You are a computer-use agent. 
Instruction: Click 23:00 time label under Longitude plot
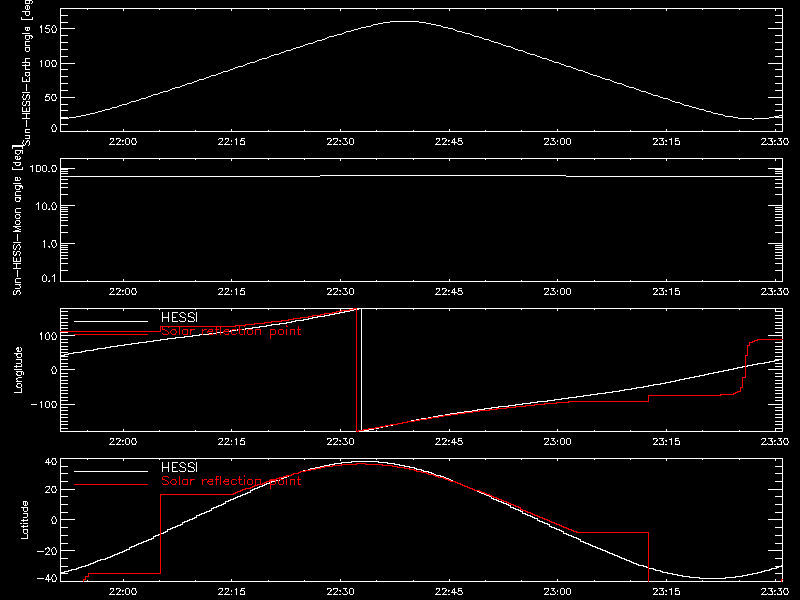(558, 442)
